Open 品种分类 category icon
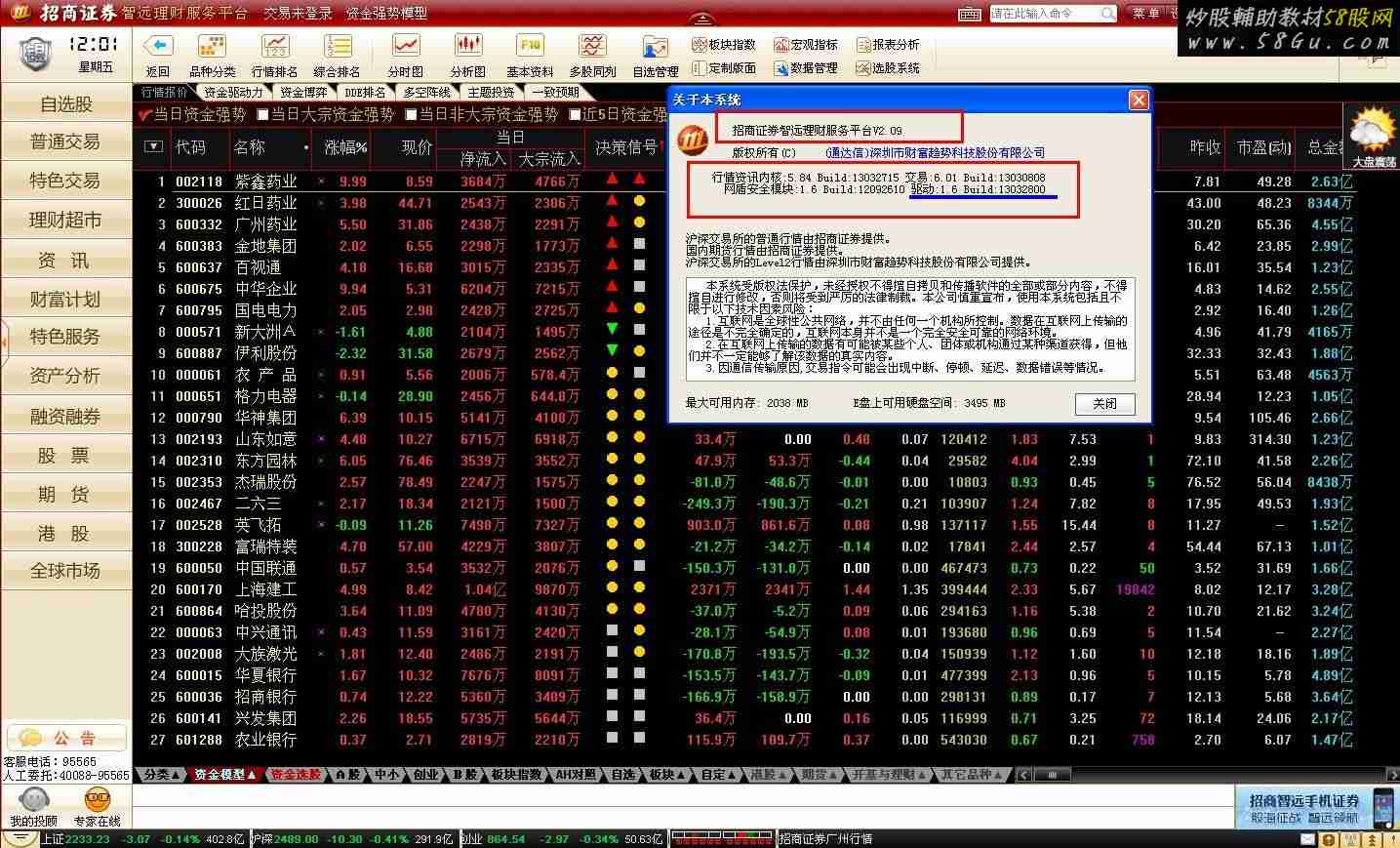The width and height of the screenshot is (1400, 848). [x=212, y=46]
